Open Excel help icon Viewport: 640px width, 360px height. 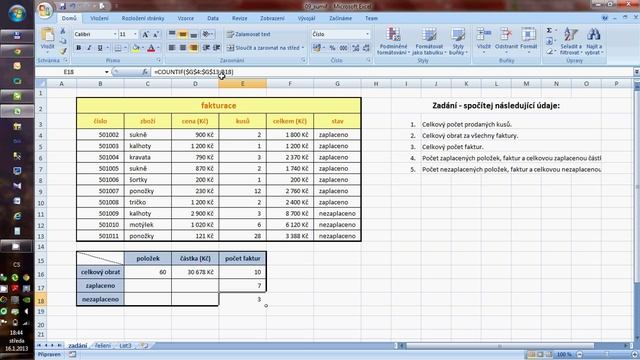coord(605,18)
